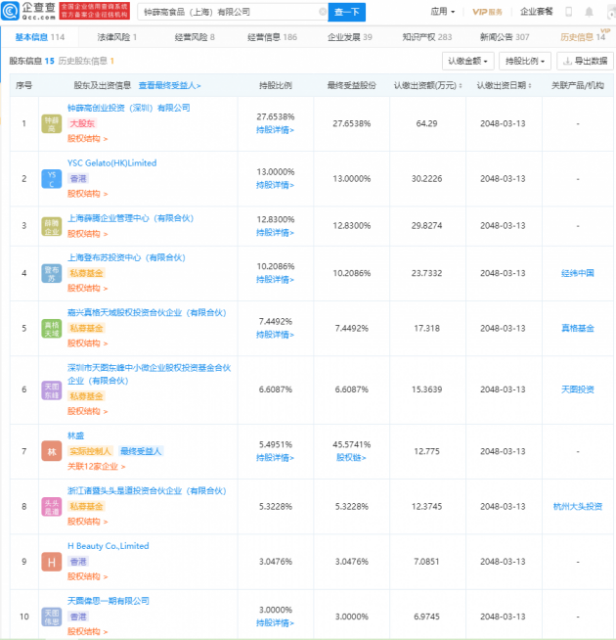The height and width of the screenshot is (640, 616).
Task: Switch to 企业发展 tab
Action: [x=350, y=37]
